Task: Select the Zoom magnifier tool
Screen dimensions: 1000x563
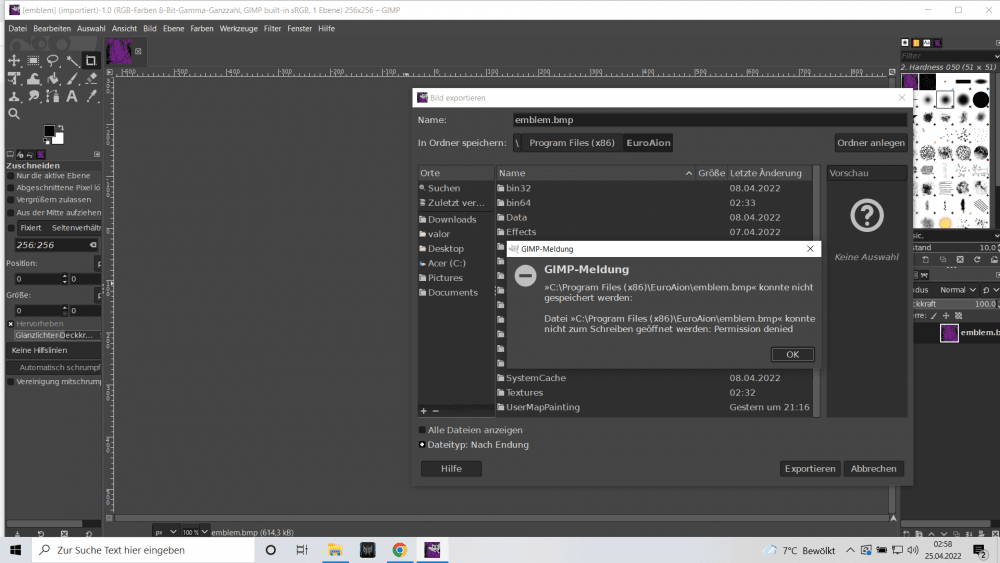Action: (14, 114)
